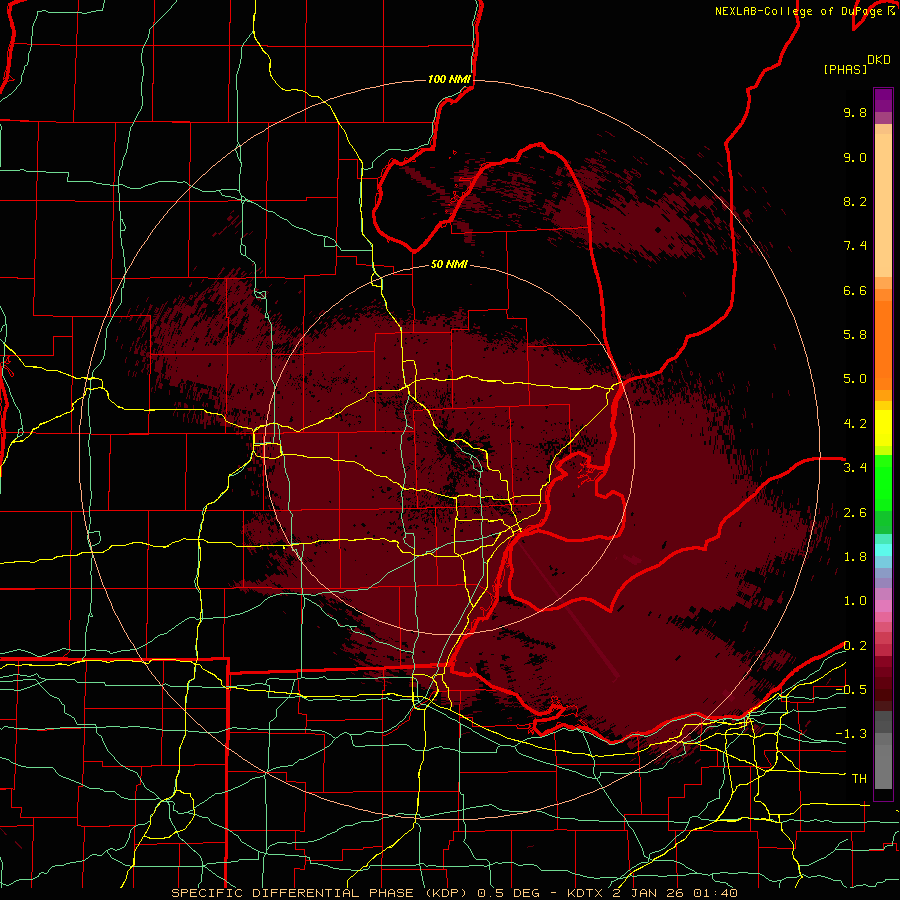900x900 pixels.
Task: Click the 9.8 value on the scale
Action: (x=855, y=112)
